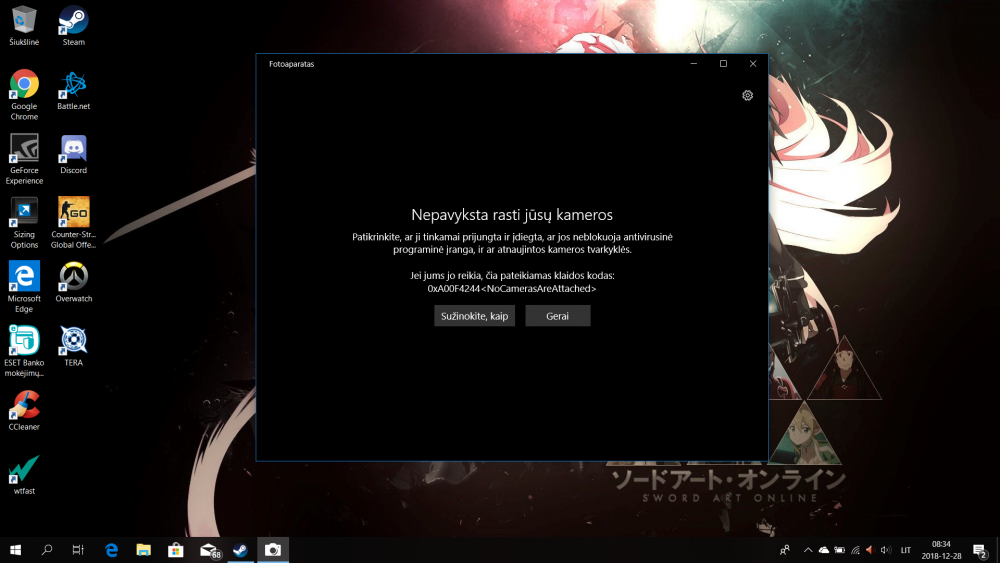The width and height of the screenshot is (1000, 563).
Task: Click the "Gerai" button
Action: click(557, 316)
